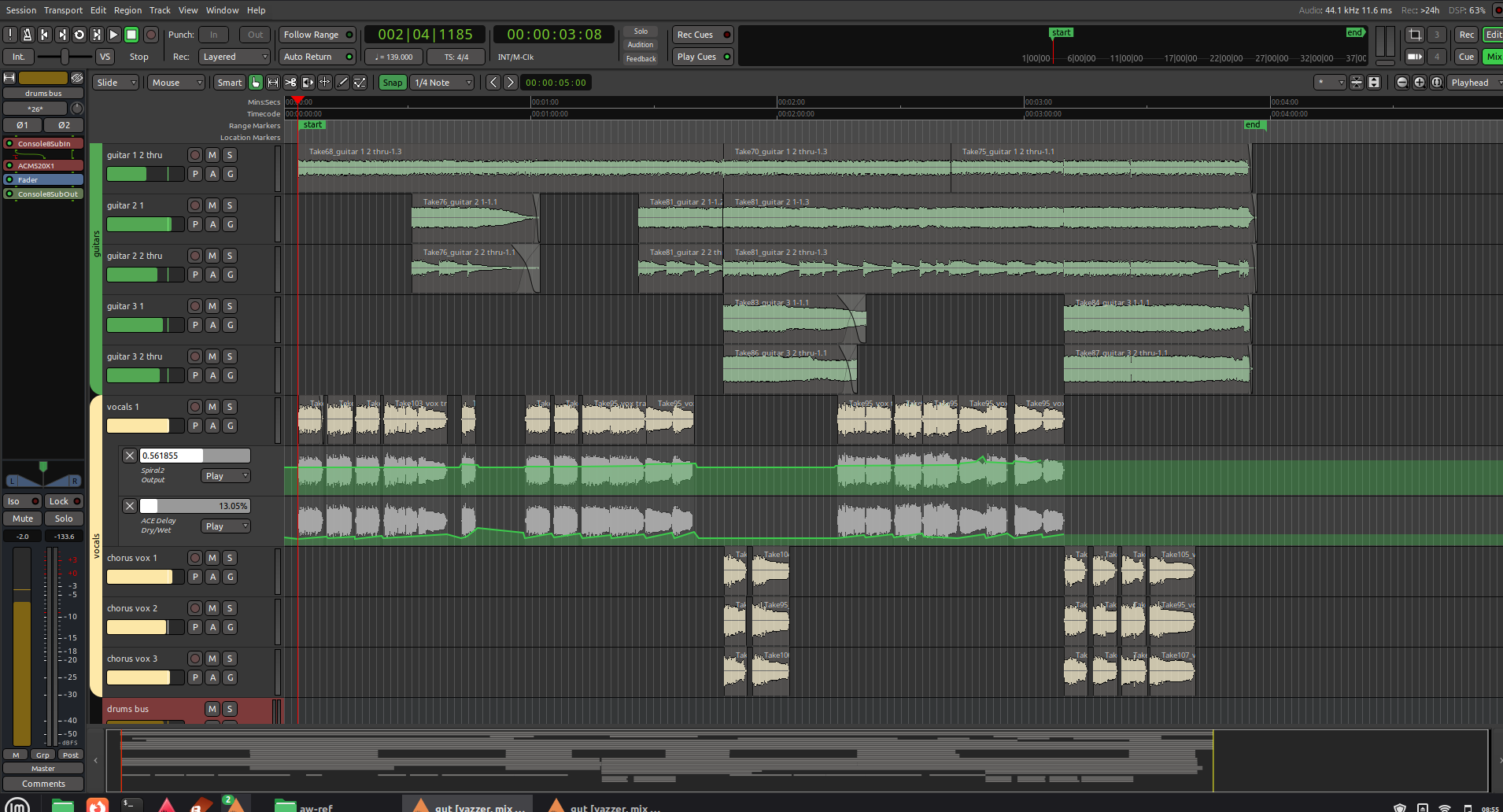
Task: Click the guitar 3 1 track fader
Action: coord(145,325)
